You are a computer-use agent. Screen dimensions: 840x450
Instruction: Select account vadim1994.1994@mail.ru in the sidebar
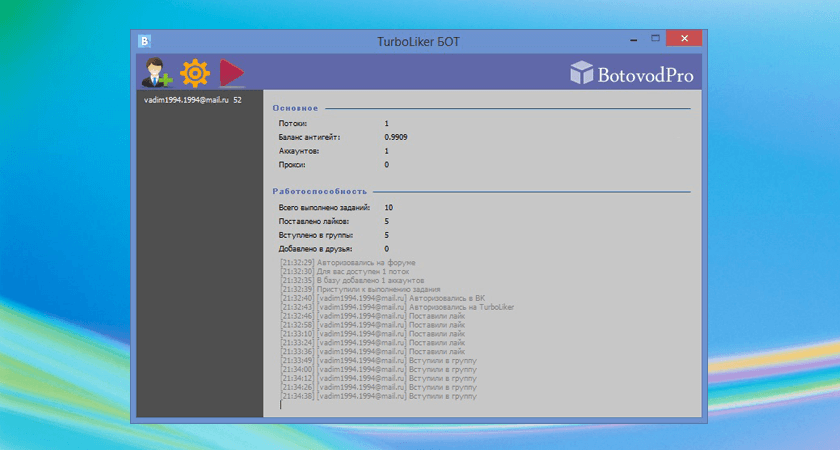tap(192, 100)
